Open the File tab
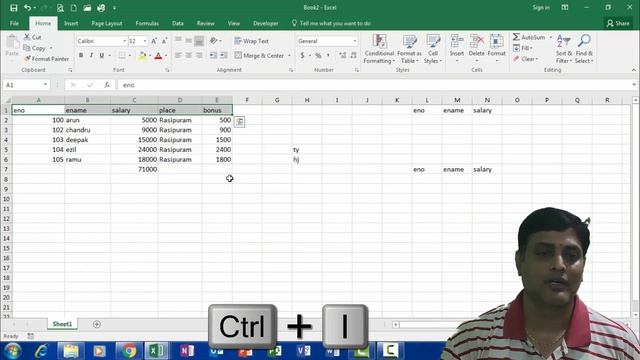This screenshot has height=360, width=640. [14, 23]
